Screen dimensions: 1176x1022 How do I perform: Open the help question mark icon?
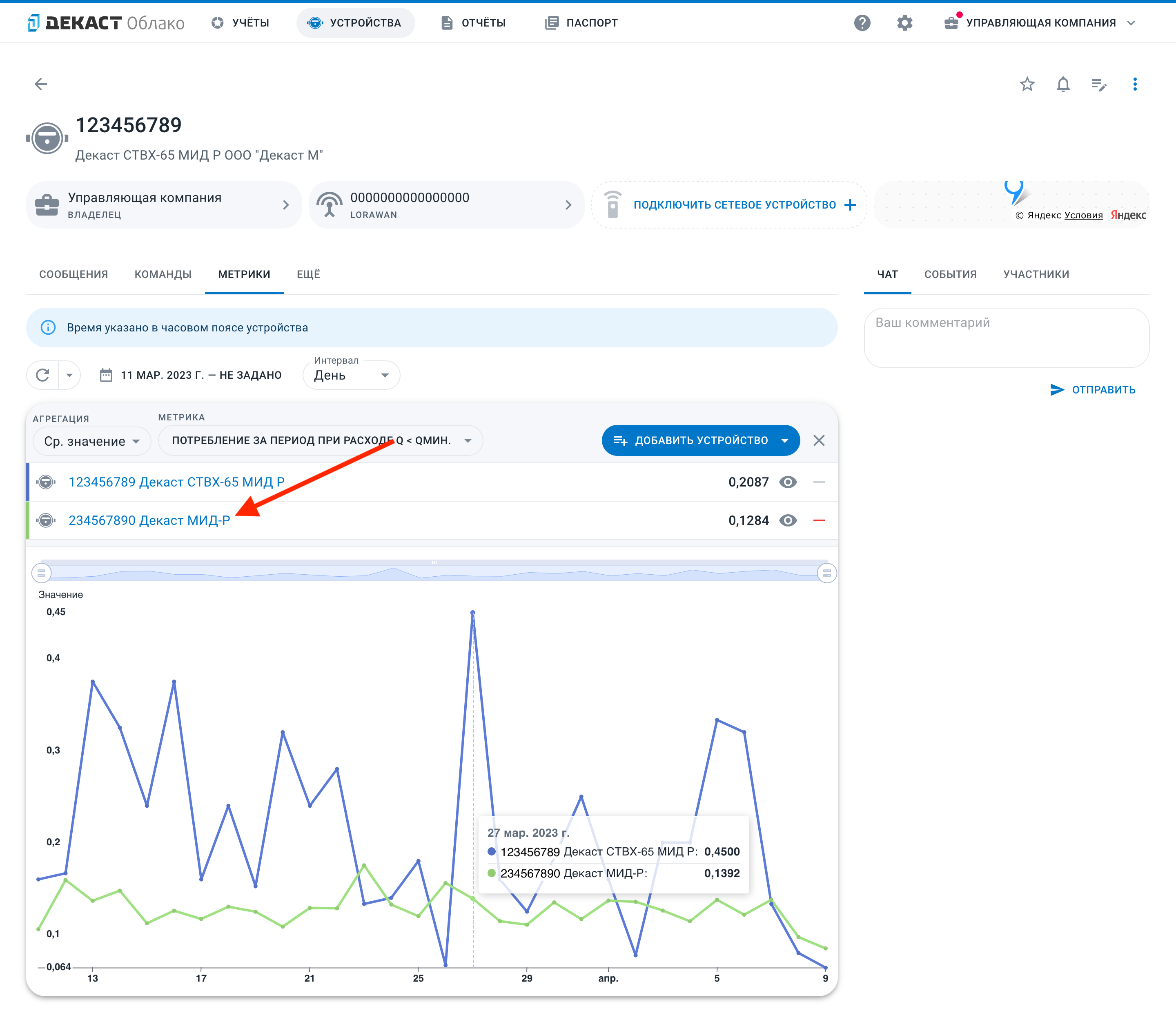(862, 23)
